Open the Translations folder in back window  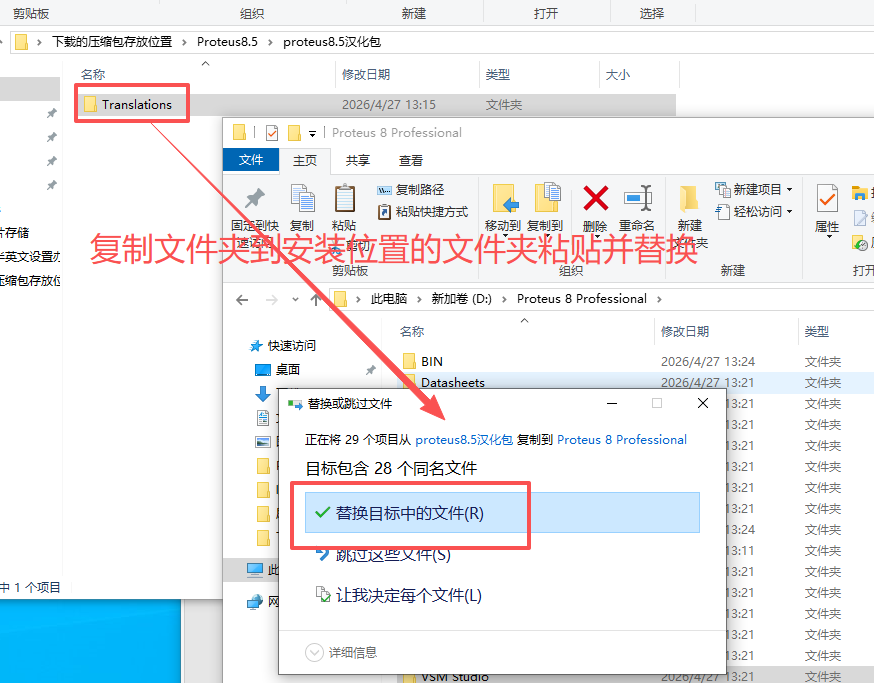pos(137,104)
